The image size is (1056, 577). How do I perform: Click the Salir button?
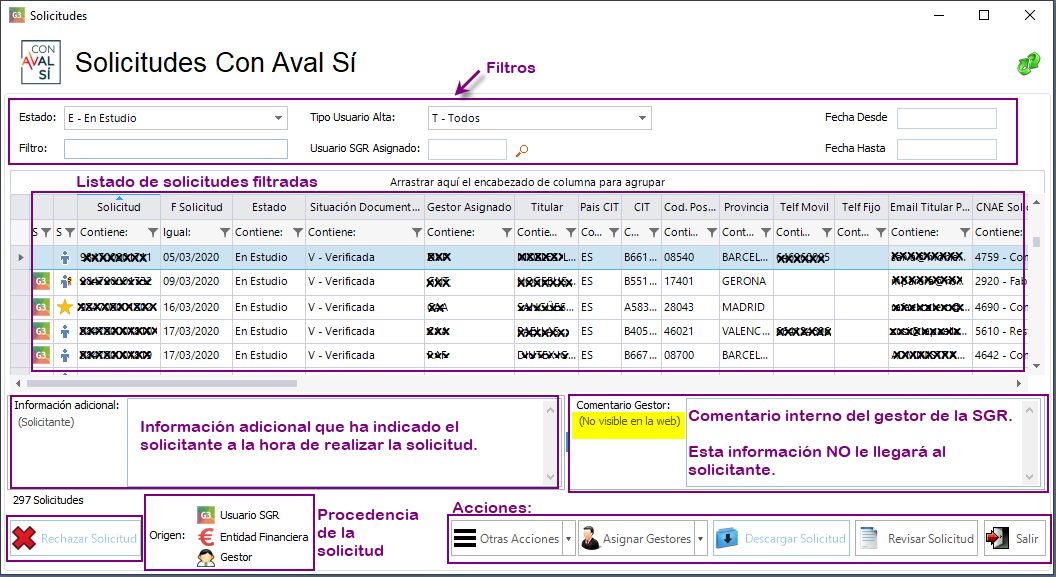click(1015, 539)
